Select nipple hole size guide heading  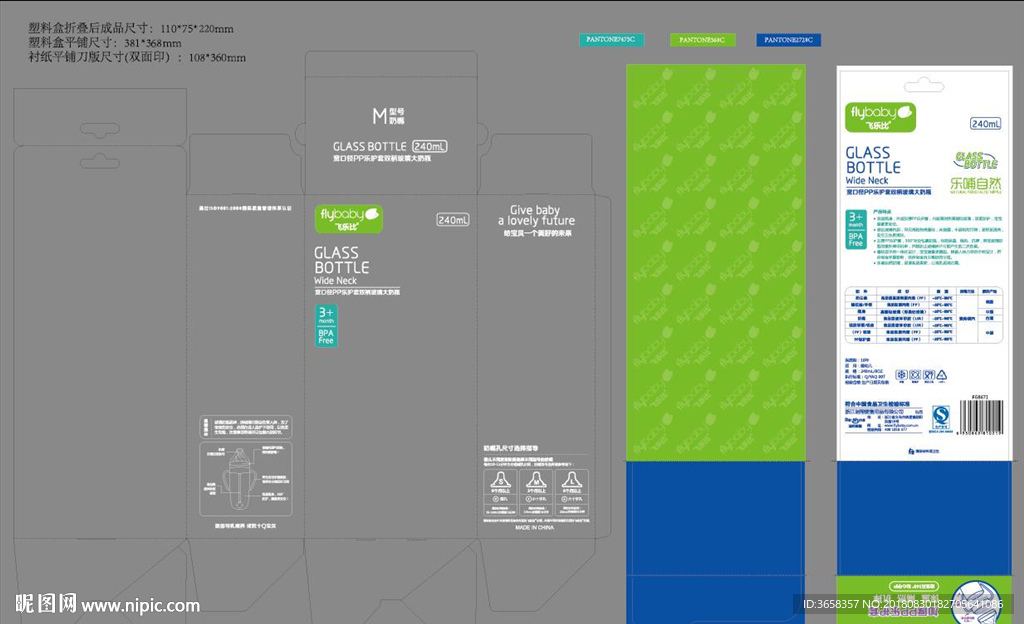[511, 448]
